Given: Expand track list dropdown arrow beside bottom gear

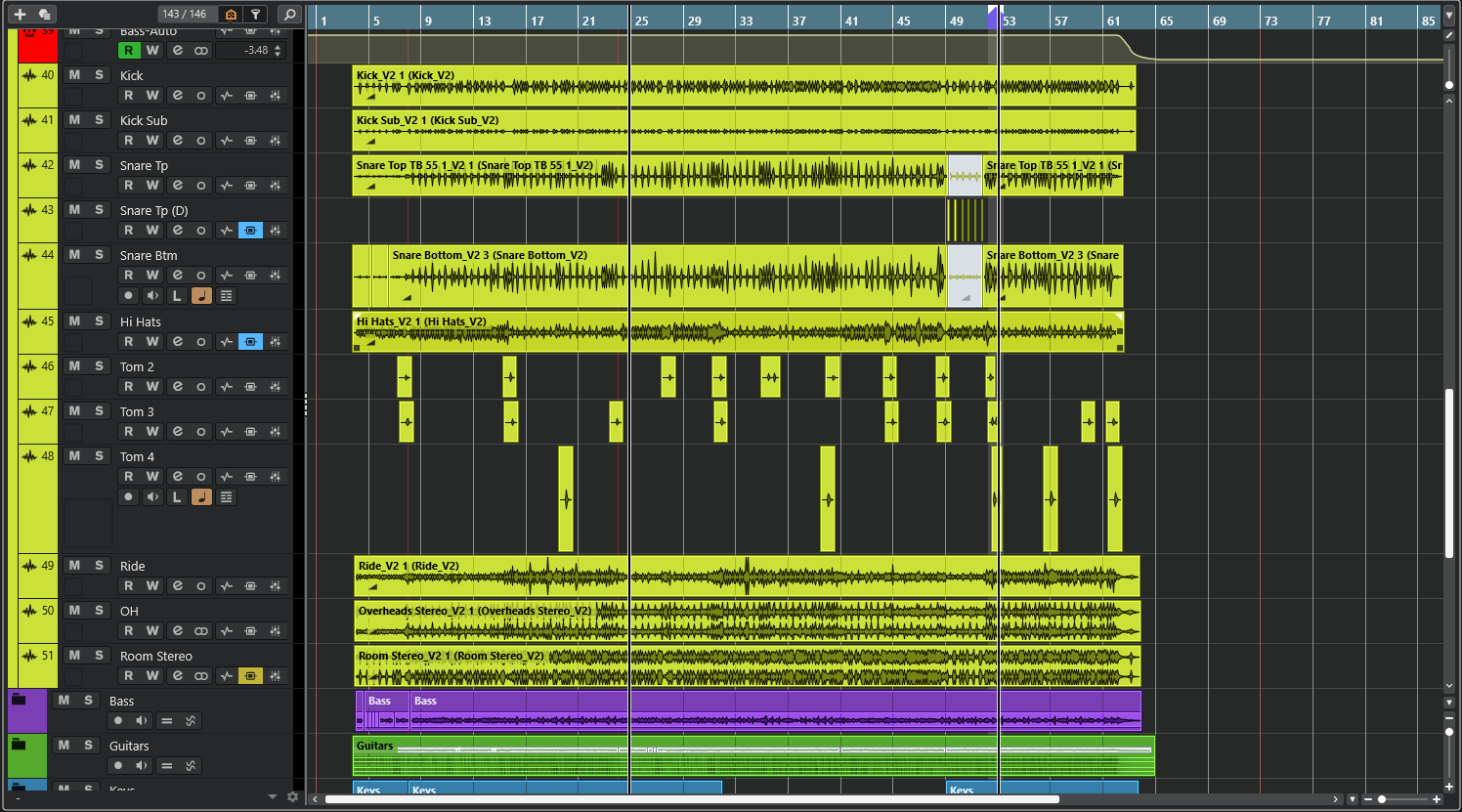Looking at the screenshot, I should 273,797.
